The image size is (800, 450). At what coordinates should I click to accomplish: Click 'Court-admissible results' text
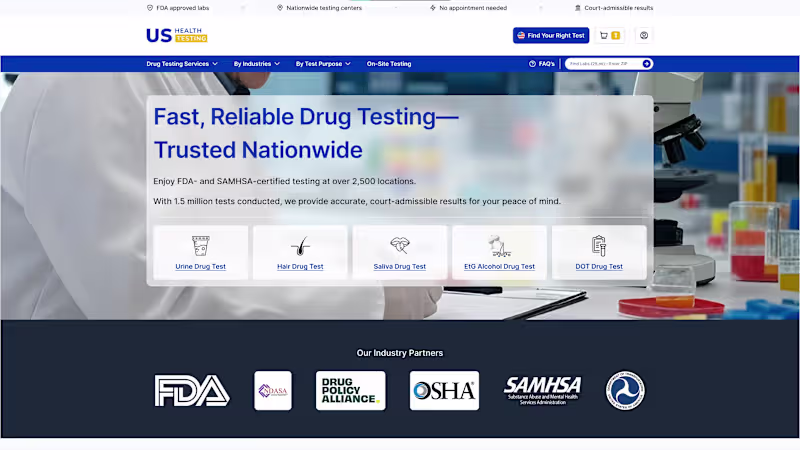(618, 8)
